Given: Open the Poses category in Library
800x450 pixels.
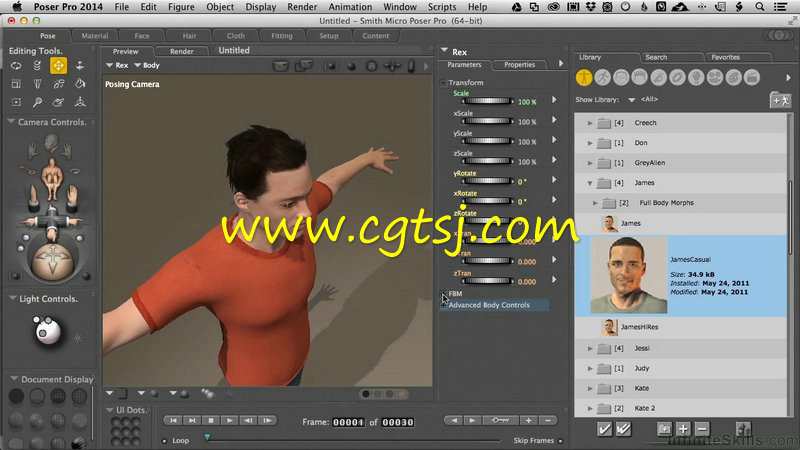Looking at the screenshot, I should pos(603,78).
